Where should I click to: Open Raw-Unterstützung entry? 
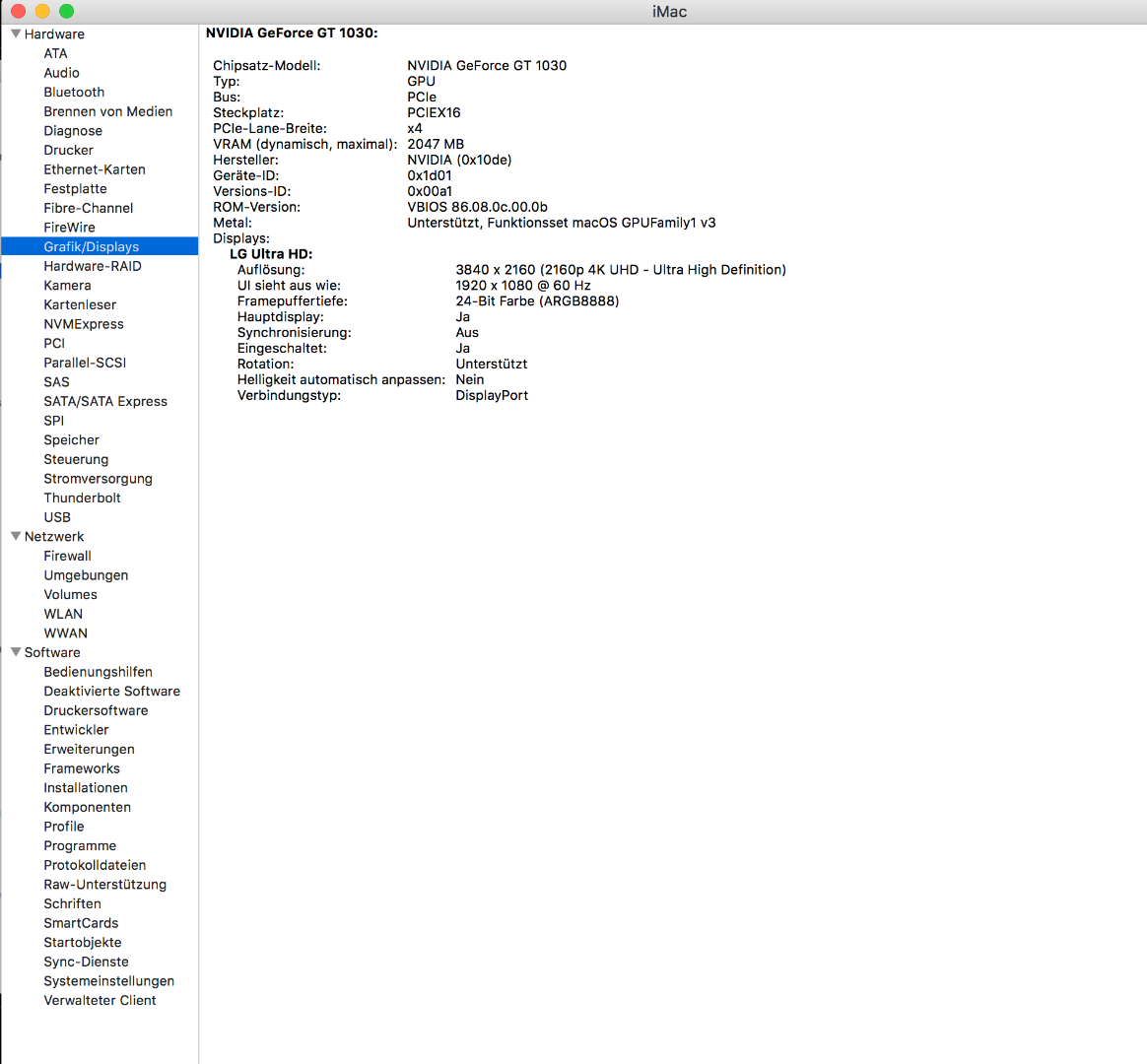(105, 885)
